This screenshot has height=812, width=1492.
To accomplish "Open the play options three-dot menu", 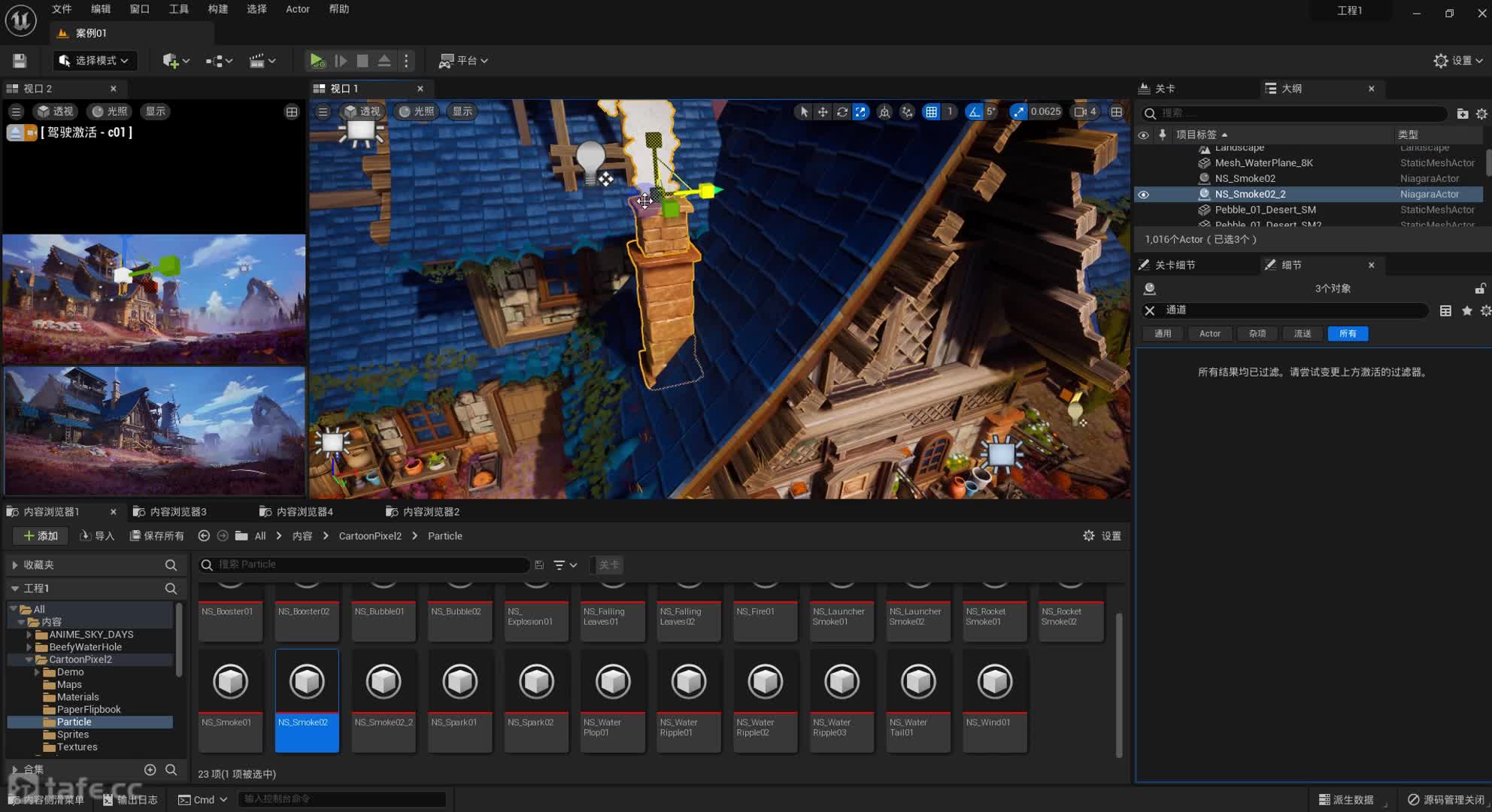I will pyautogui.click(x=406, y=61).
